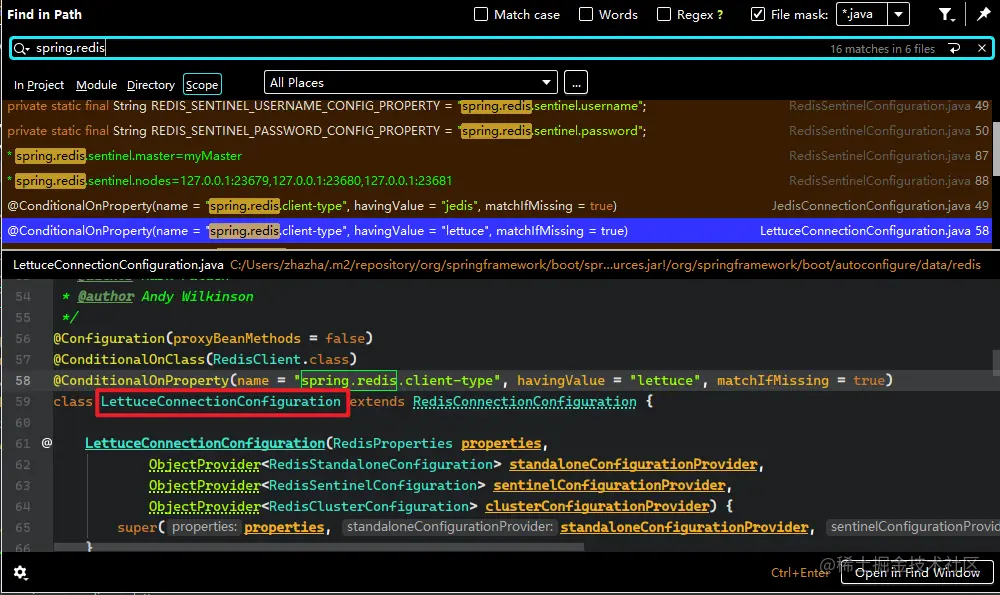Click RedisConnectionConfiguration superclass name
Screen dimensions: 1000x595
tap(525, 402)
